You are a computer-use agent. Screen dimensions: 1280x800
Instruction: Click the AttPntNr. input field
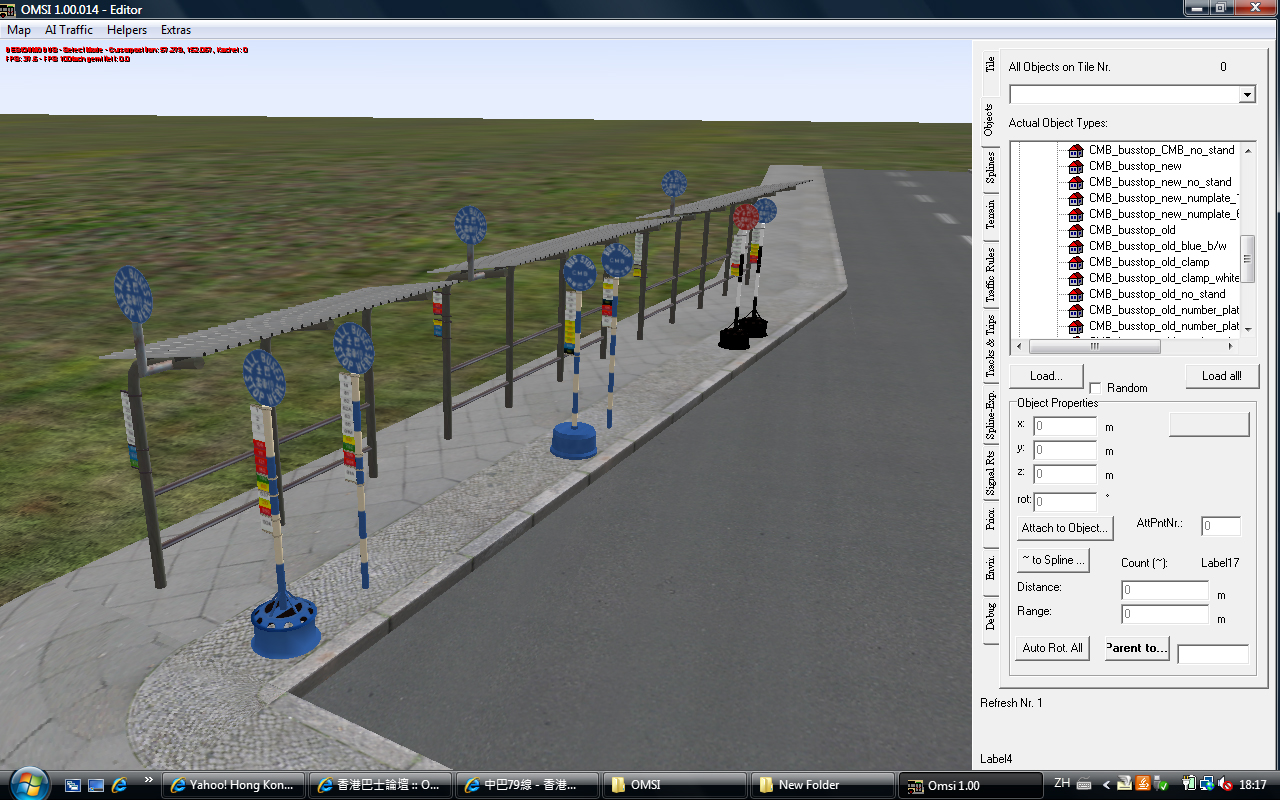coord(1221,526)
